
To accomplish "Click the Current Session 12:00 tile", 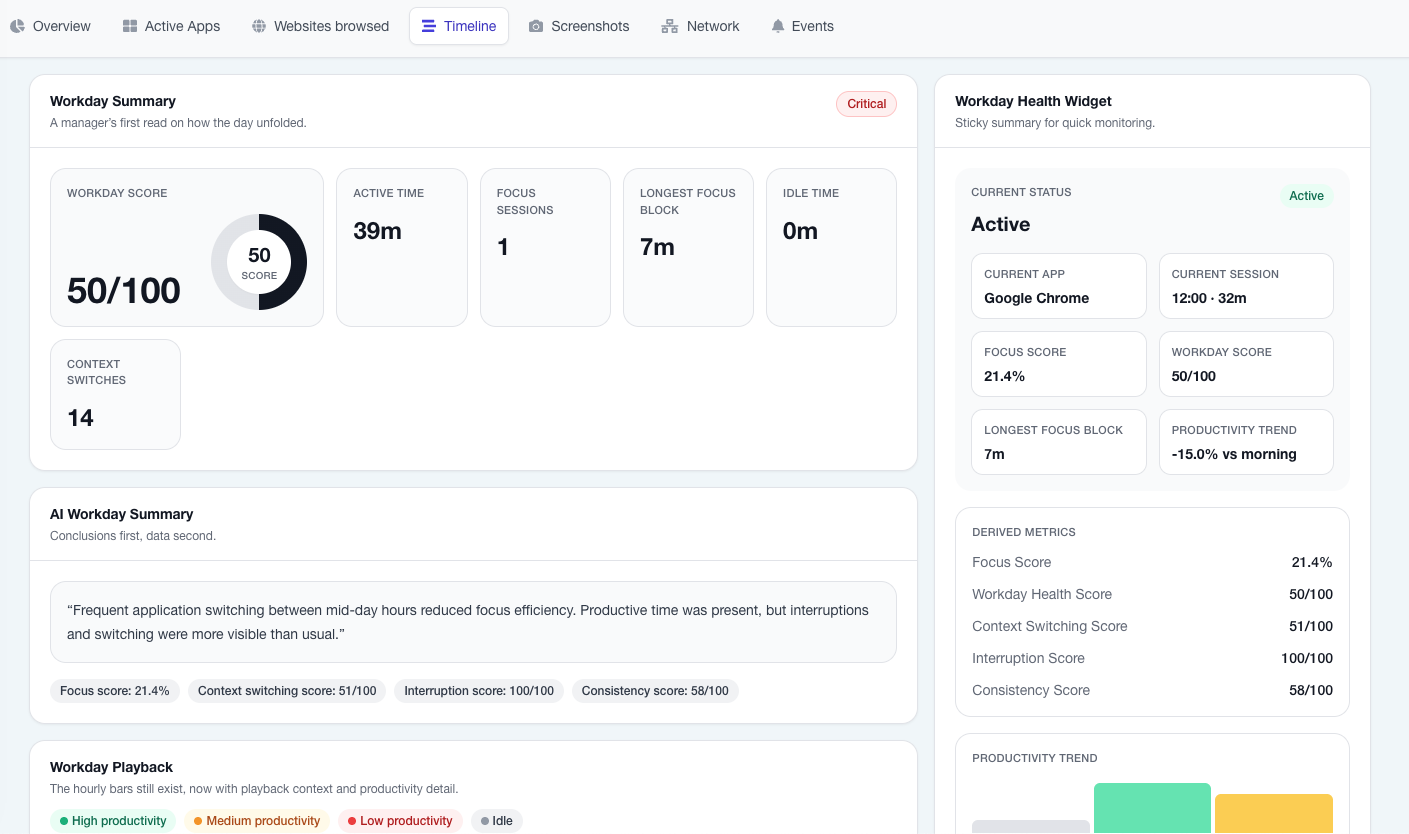I will pyautogui.click(x=1246, y=286).
